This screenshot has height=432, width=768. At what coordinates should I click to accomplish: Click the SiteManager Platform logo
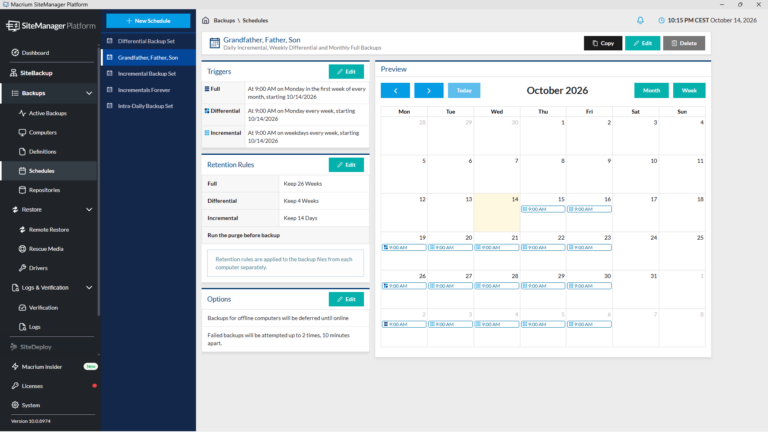(51, 25)
